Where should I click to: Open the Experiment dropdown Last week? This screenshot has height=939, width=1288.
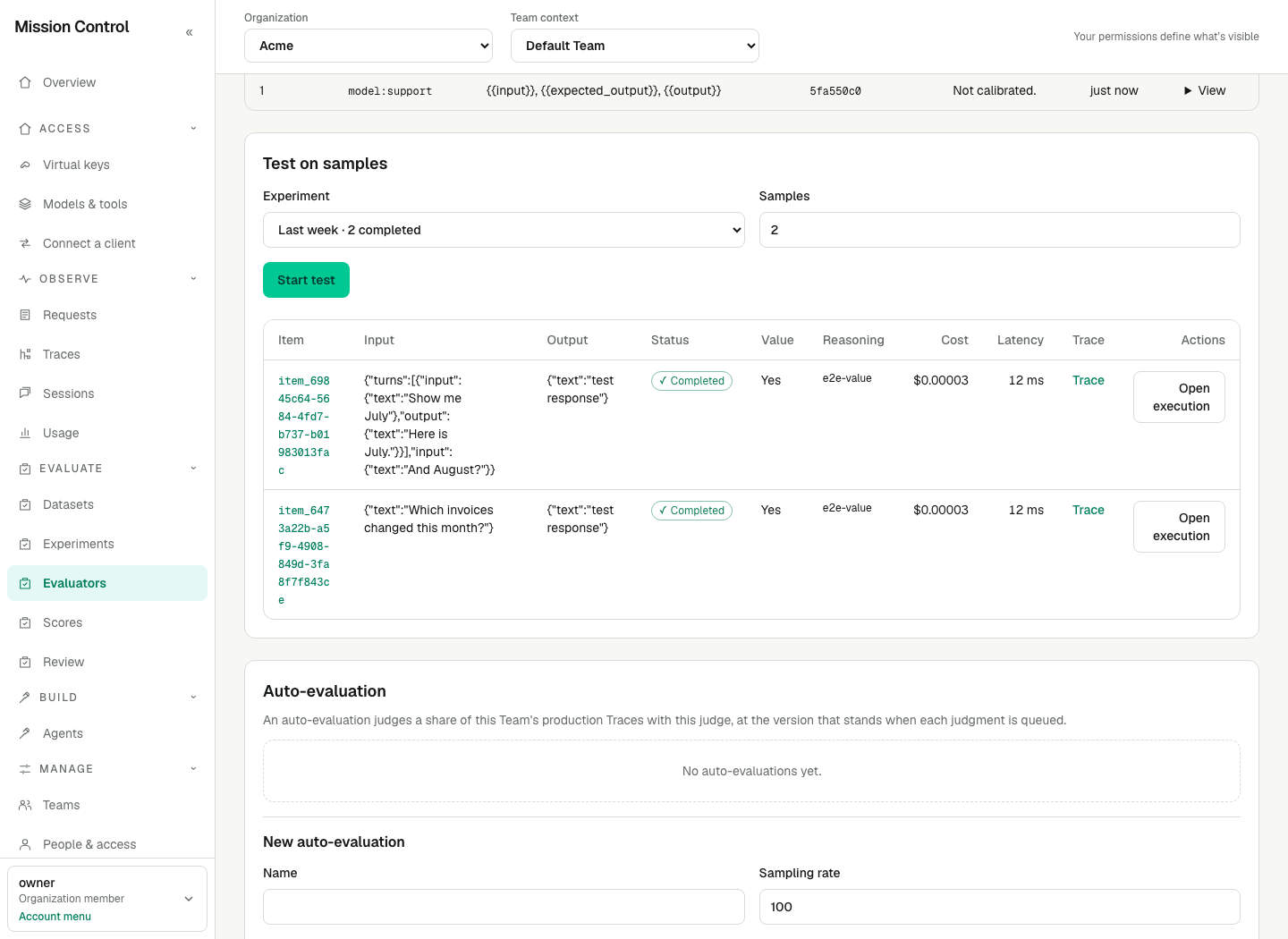(x=504, y=230)
